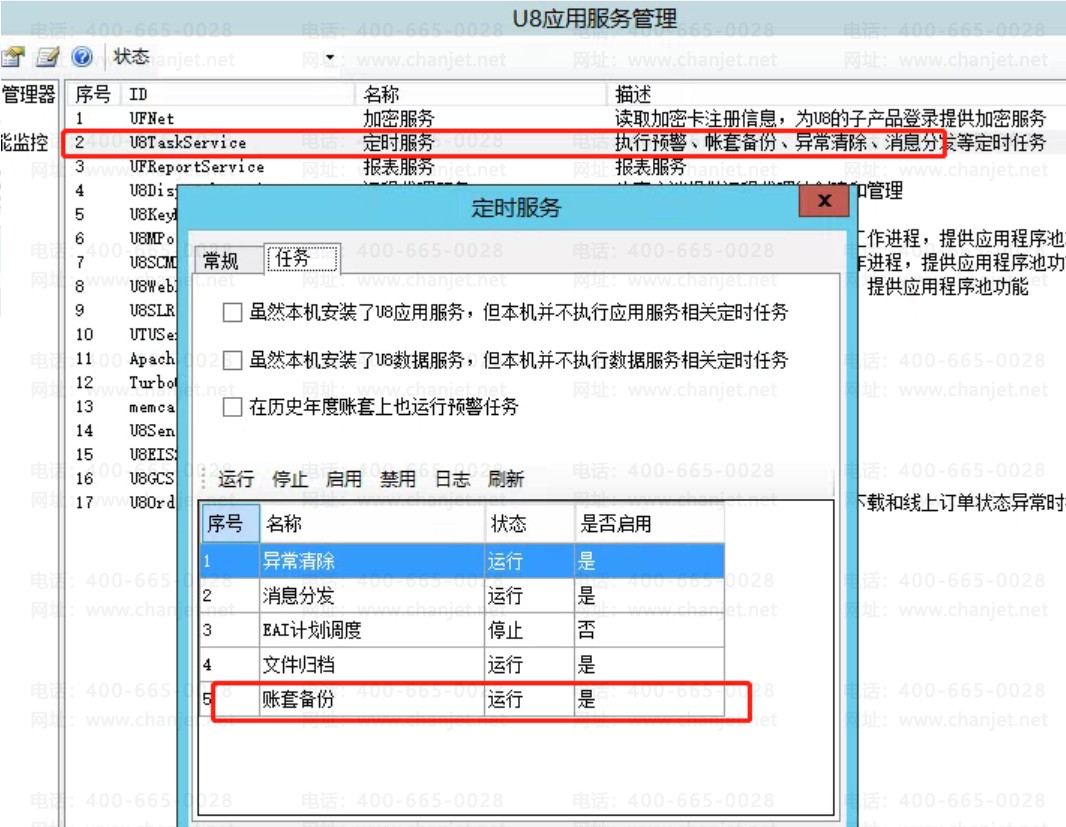Click the 名称 column header in the task table
The image size is (1066, 827).
click(373, 523)
